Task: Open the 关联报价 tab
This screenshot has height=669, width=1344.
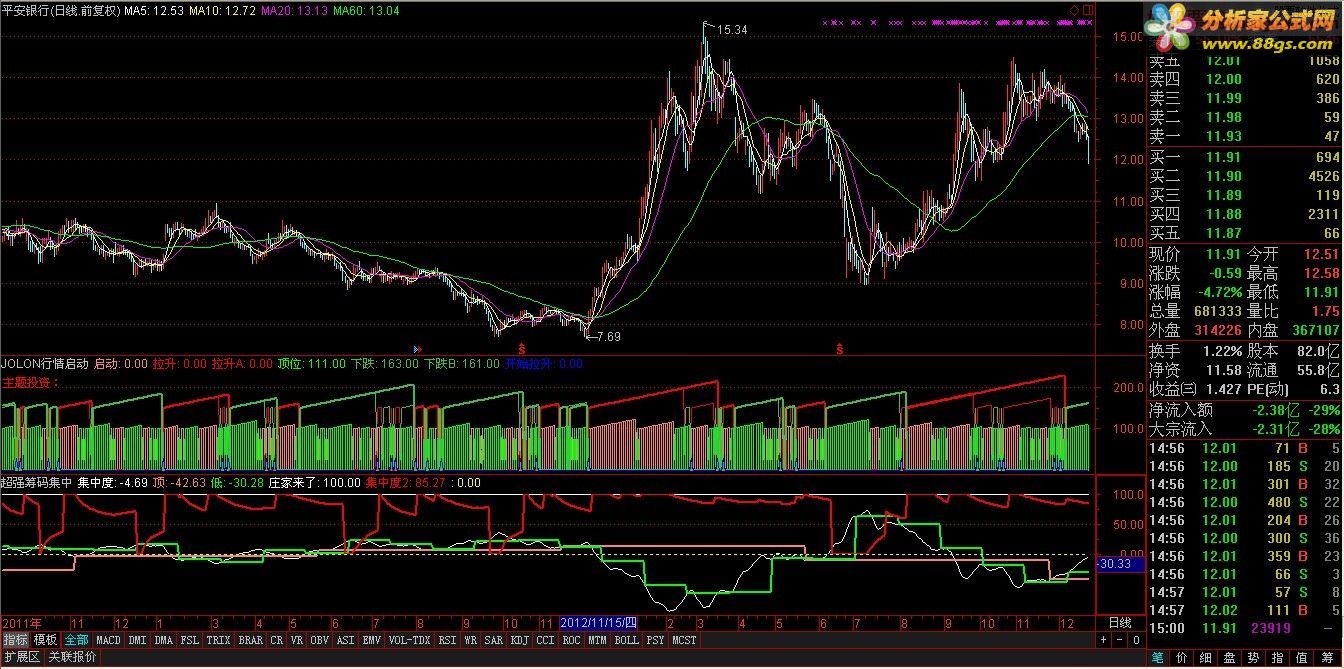Action: coord(72,657)
